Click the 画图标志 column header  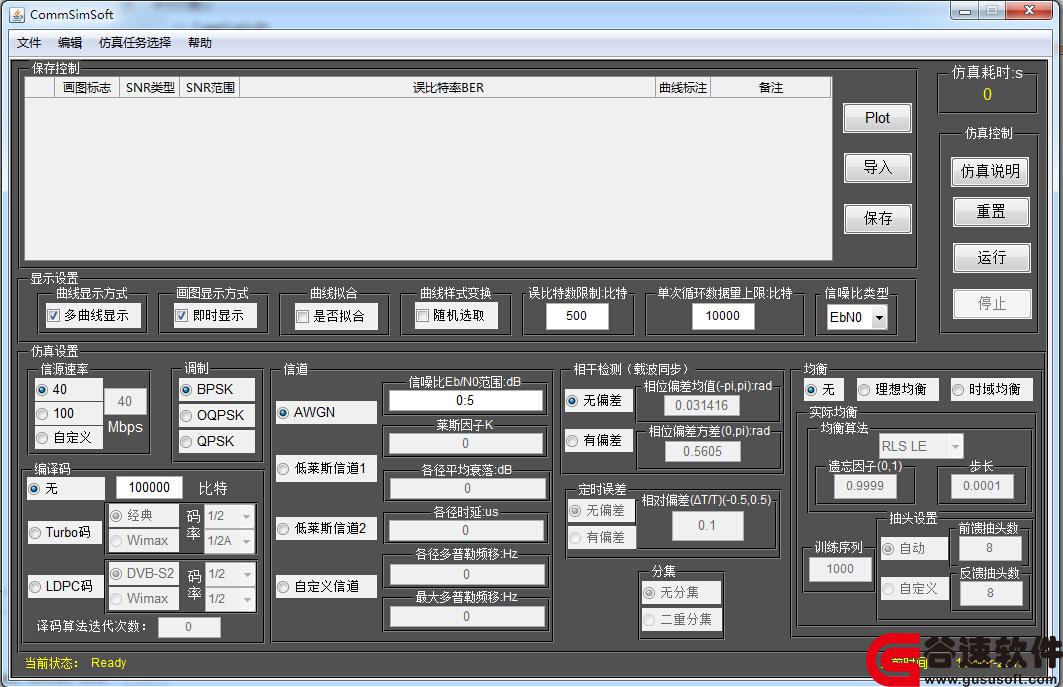(87, 87)
